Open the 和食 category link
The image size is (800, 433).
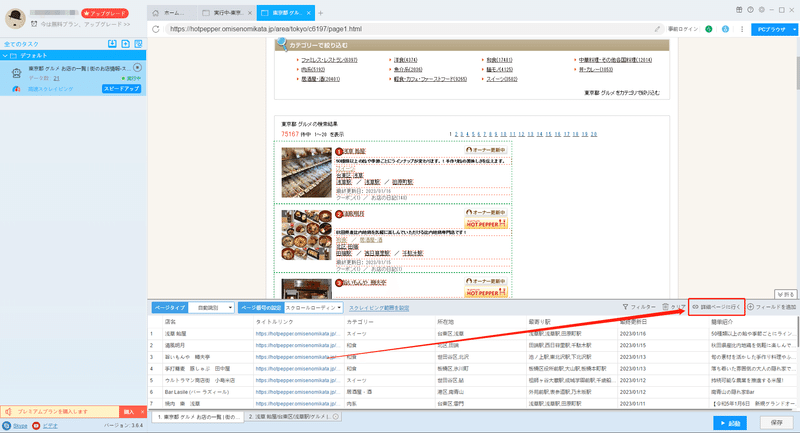point(499,60)
